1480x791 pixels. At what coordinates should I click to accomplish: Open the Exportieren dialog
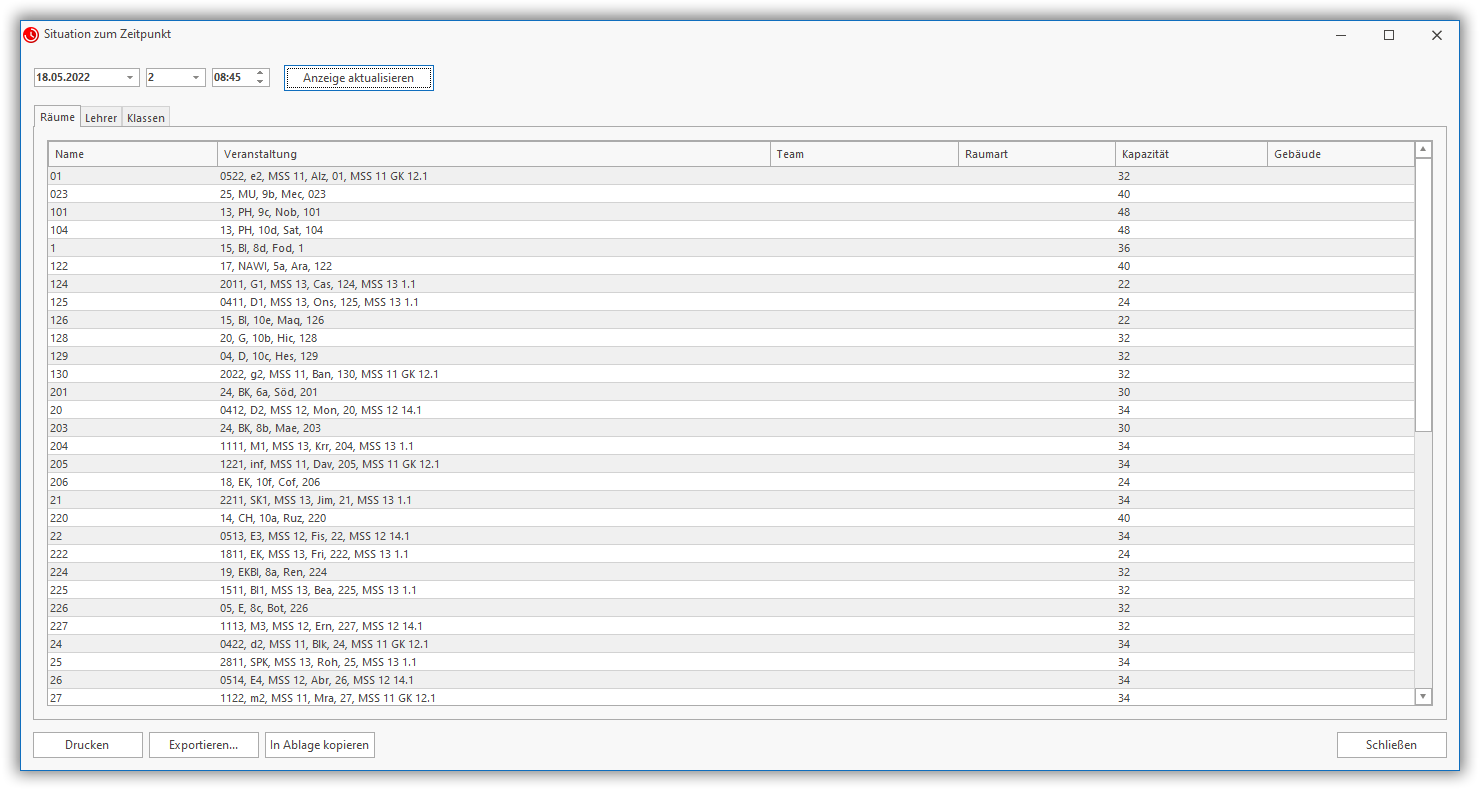pyautogui.click(x=203, y=745)
